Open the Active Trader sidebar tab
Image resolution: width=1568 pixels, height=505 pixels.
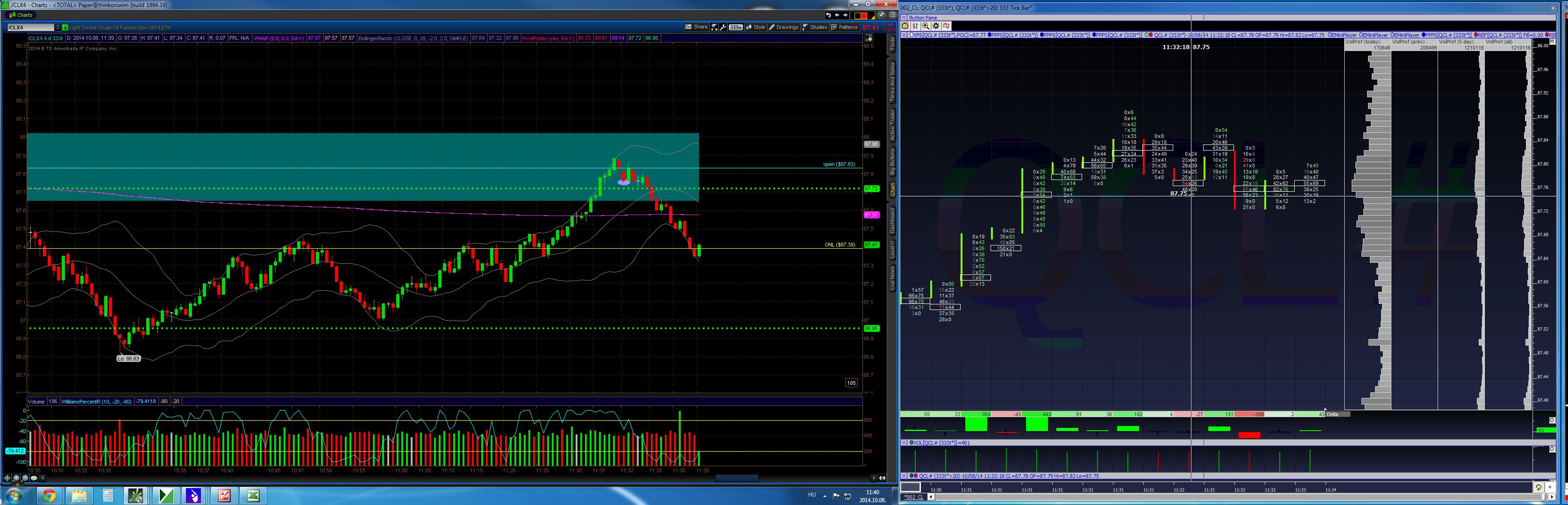point(892,125)
